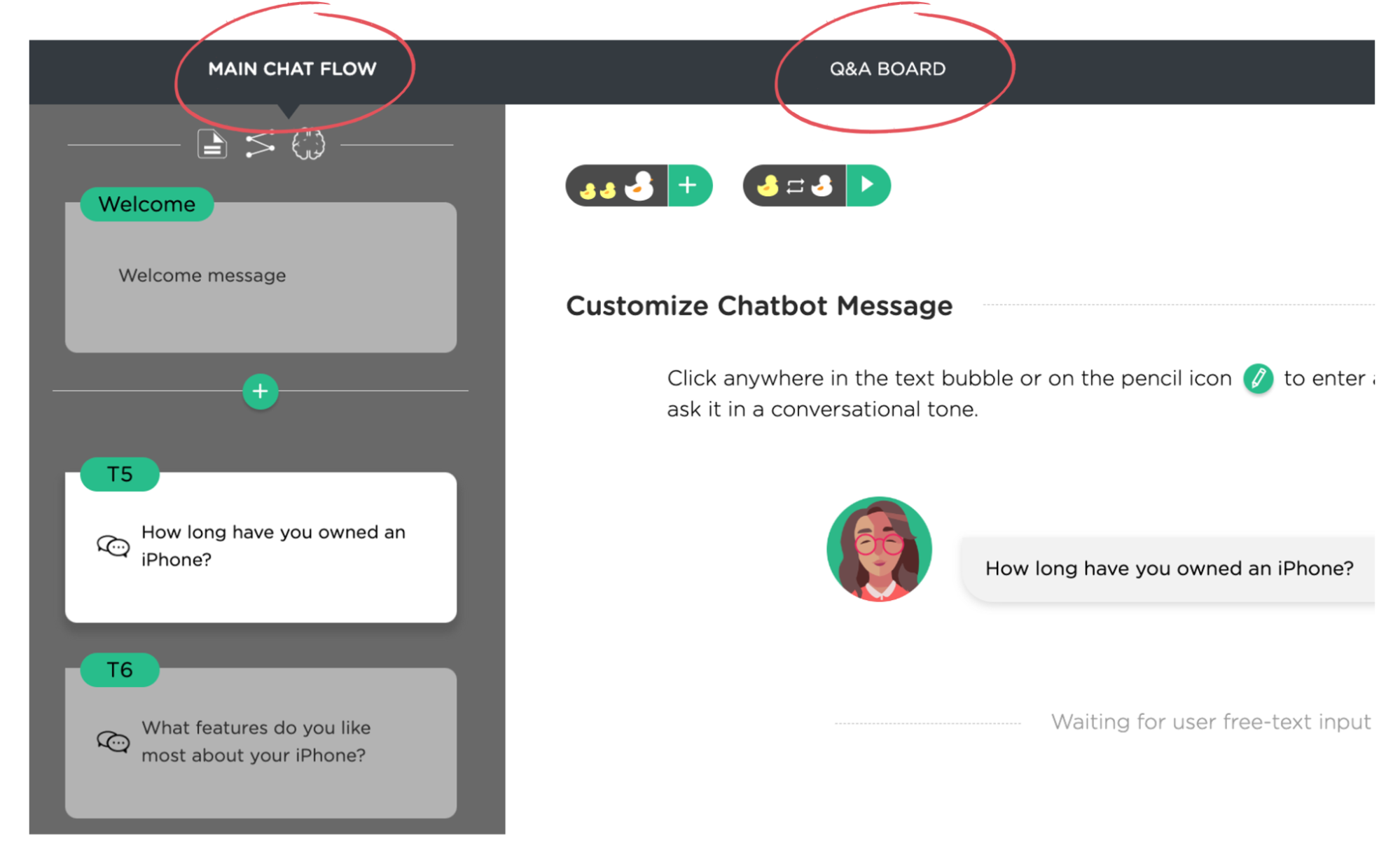Switch to the Main Chat Flow tab
This screenshot has width=1400, height=848.
pyautogui.click(x=292, y=69)
